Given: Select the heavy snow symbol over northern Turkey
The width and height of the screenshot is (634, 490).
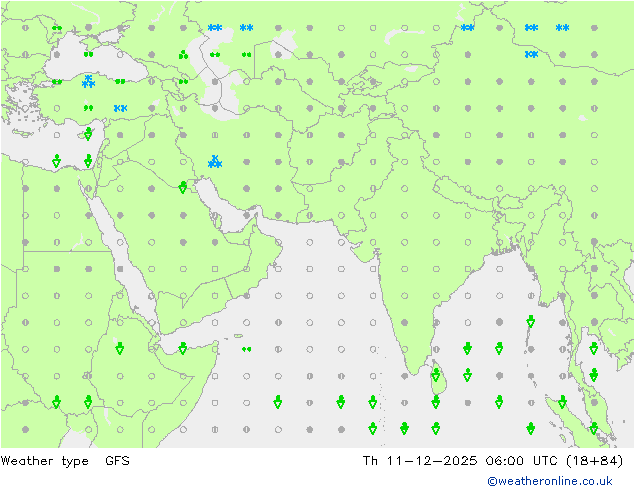Looking at the screenshot, I should pyautogui.click(x=88, y=81).
